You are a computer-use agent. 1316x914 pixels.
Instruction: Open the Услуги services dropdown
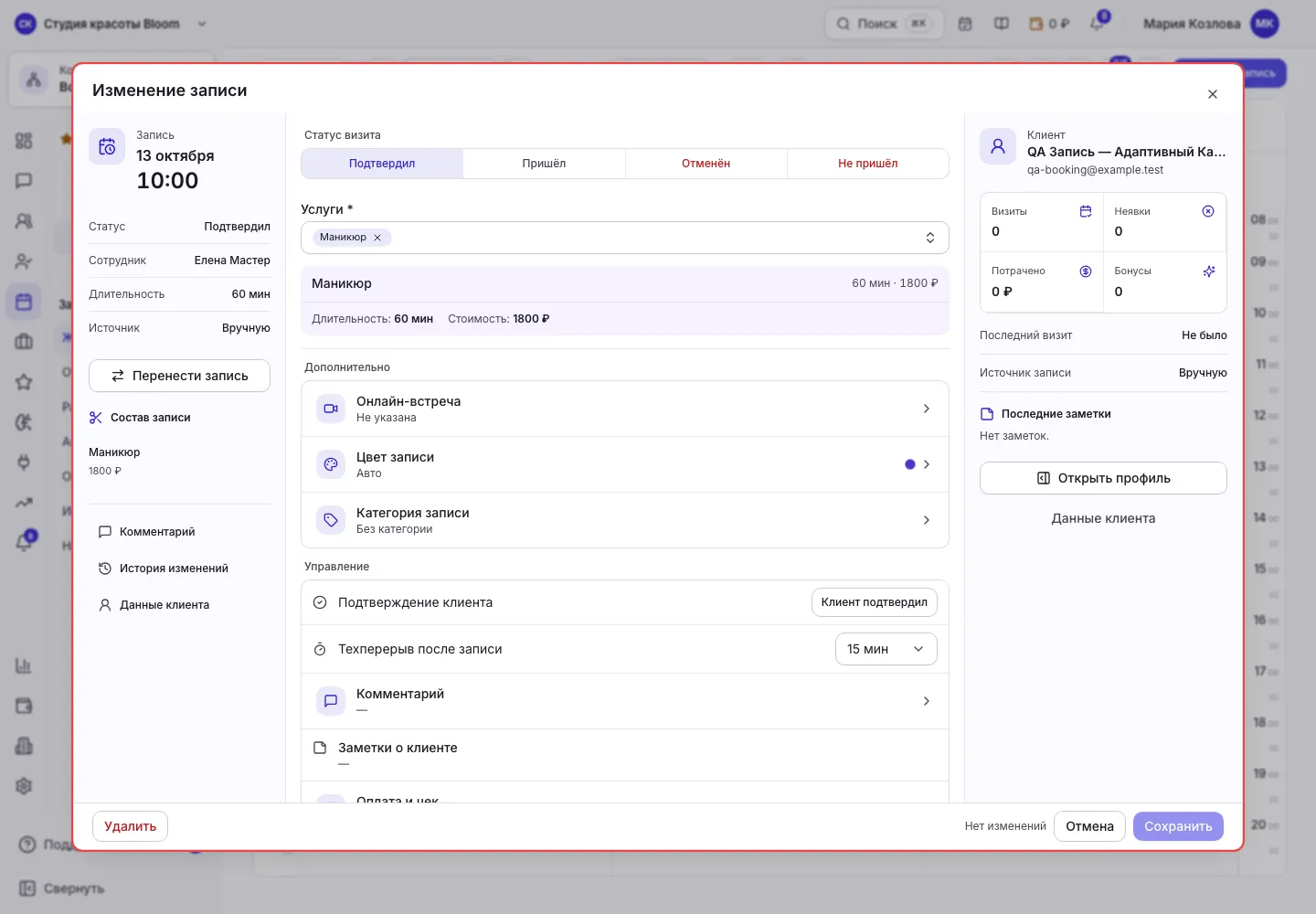point(625,238)
